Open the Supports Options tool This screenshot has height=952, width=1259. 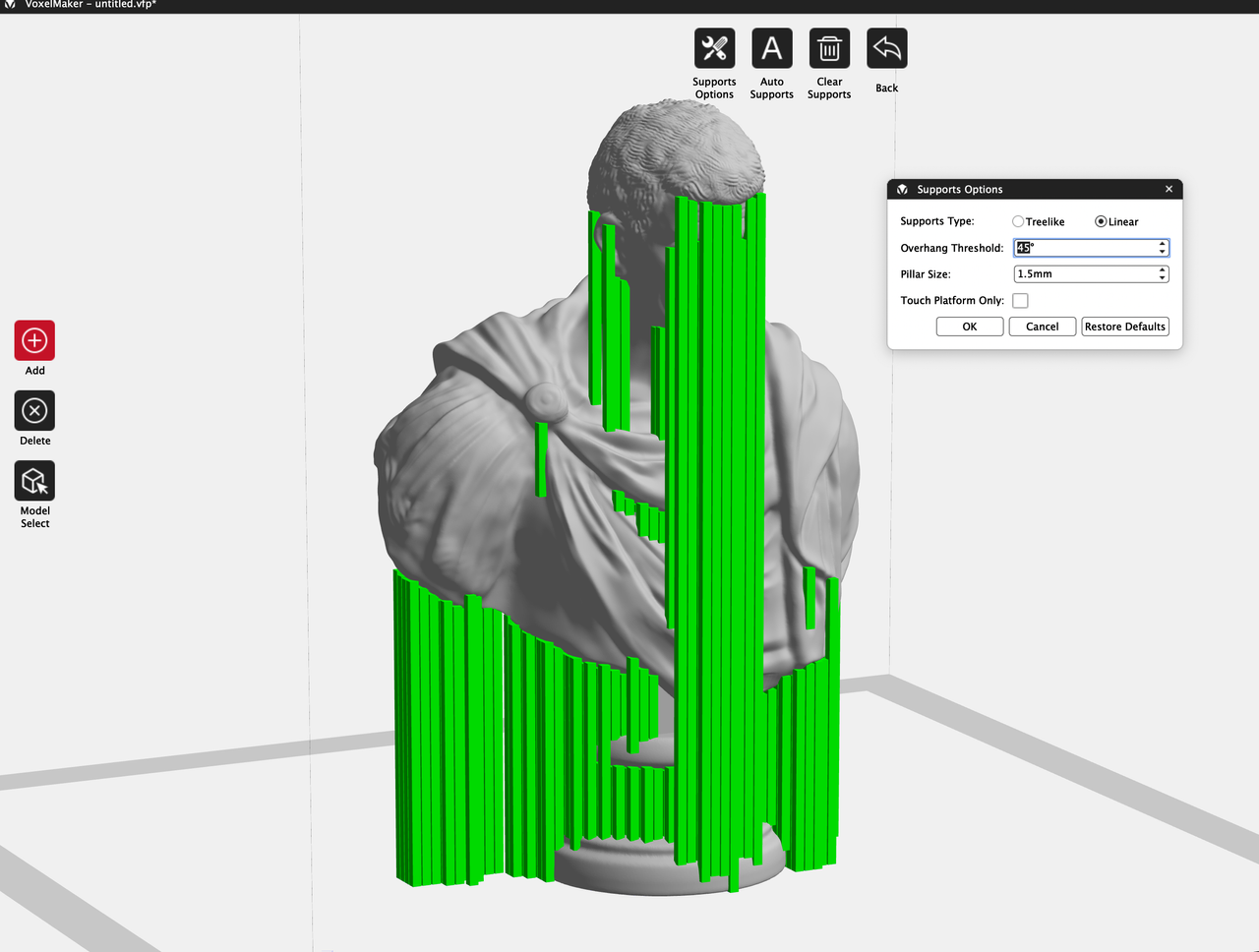click(x=714, y=48)
